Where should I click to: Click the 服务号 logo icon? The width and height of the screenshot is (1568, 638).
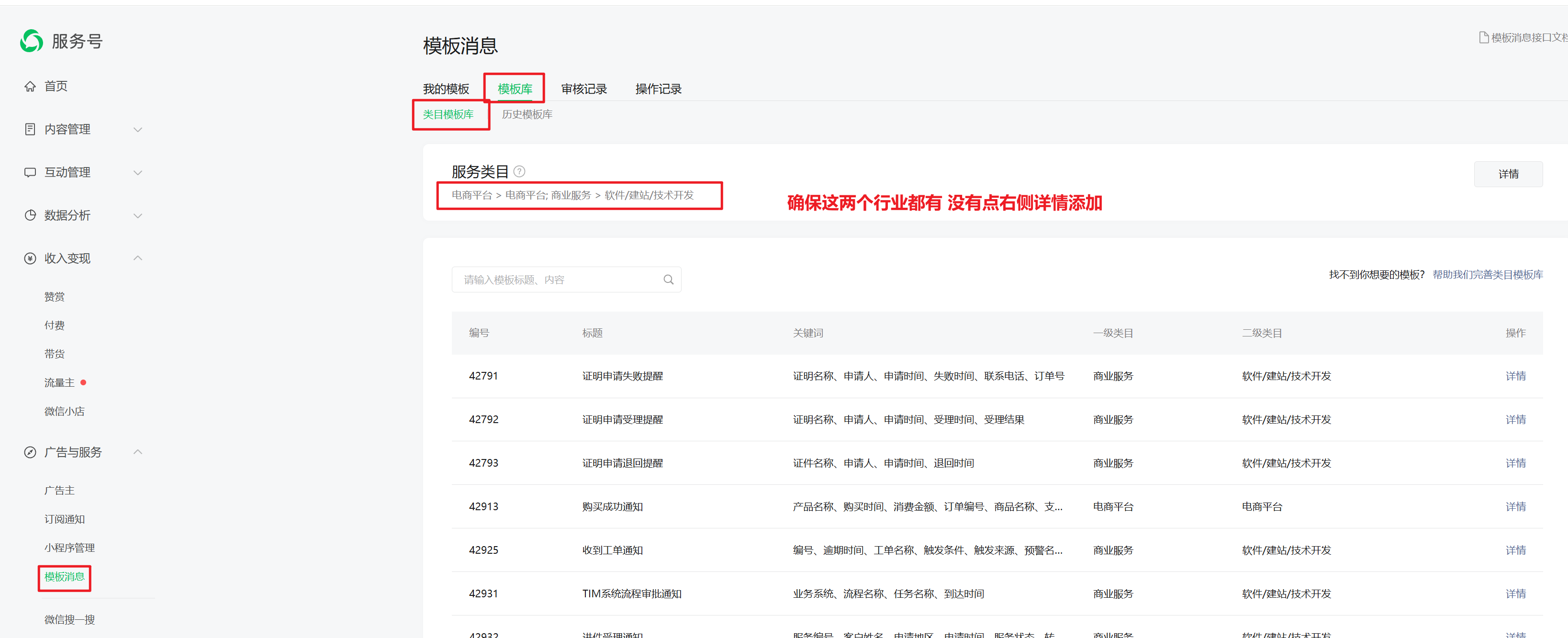31,41
